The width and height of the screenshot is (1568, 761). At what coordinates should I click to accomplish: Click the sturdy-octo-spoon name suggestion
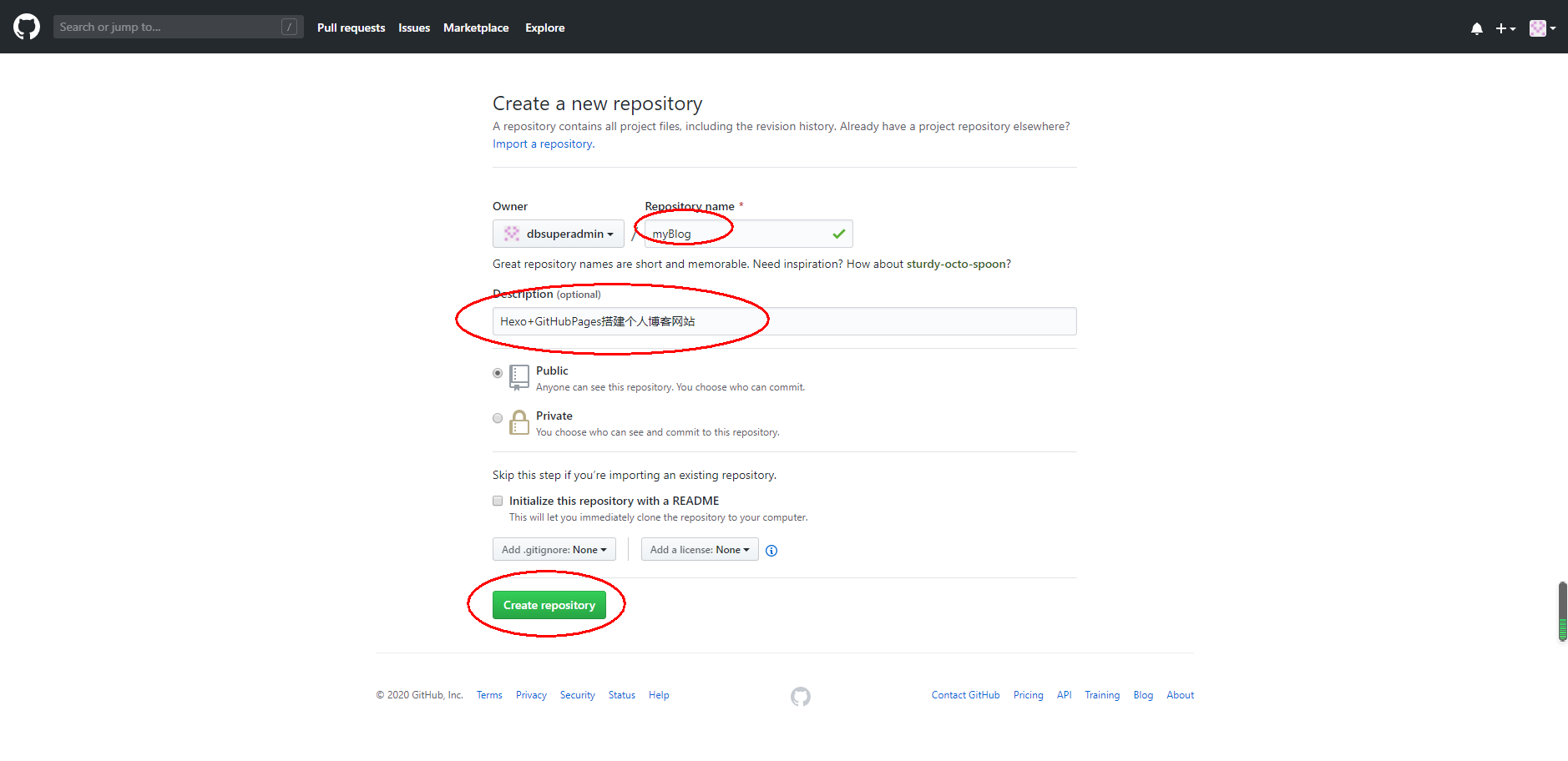(x=956, y=264)
